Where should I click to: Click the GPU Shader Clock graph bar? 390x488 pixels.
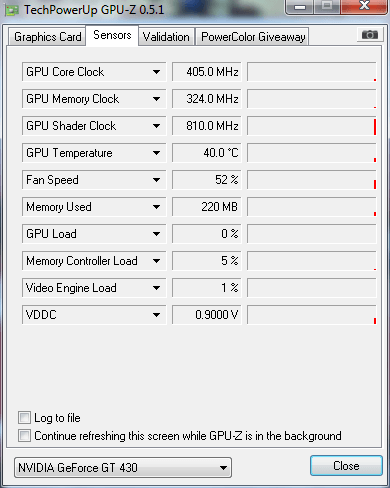312,126
